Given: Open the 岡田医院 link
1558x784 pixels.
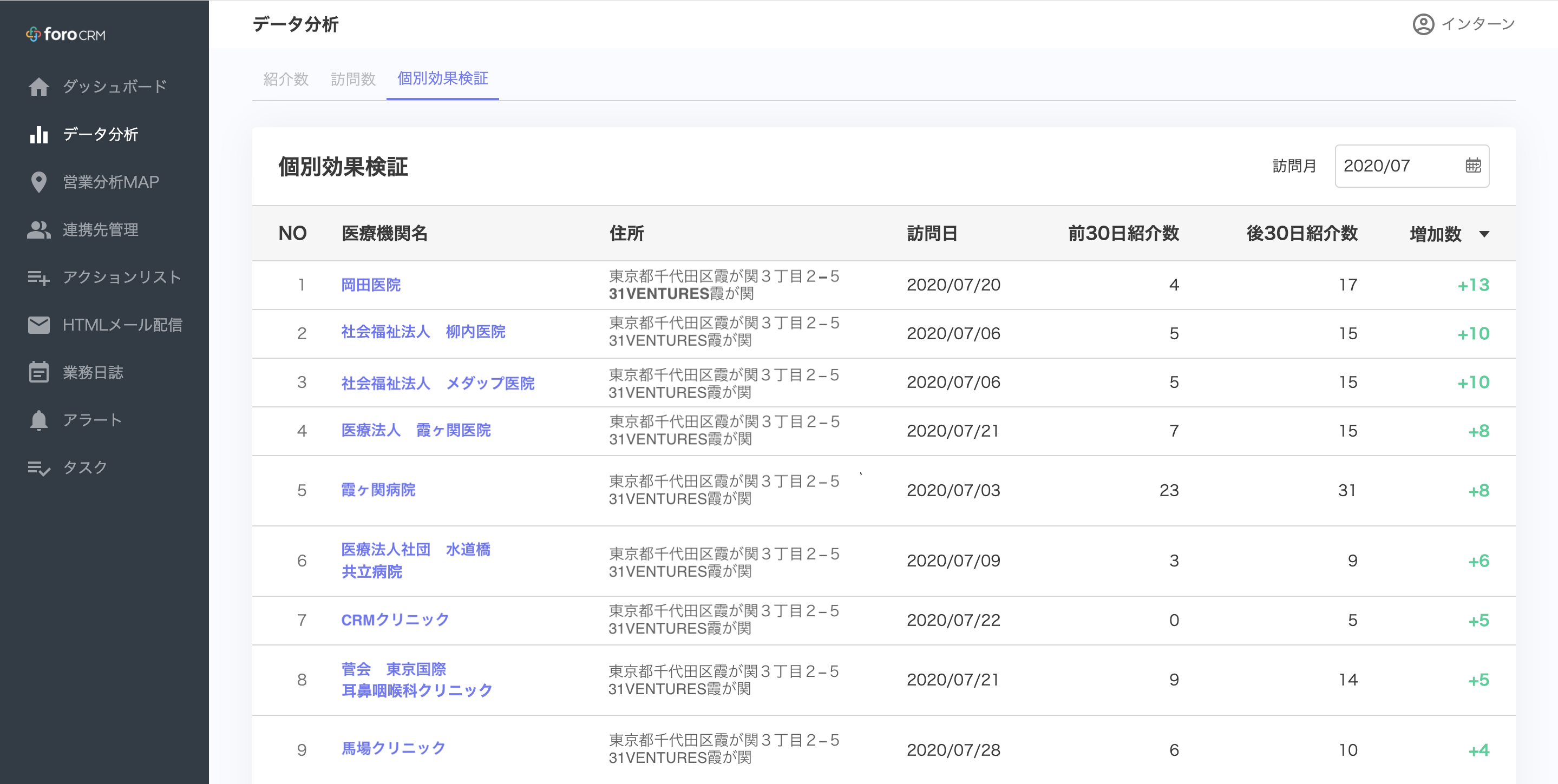Looking at the screenshot, I should tap(371, 285).
